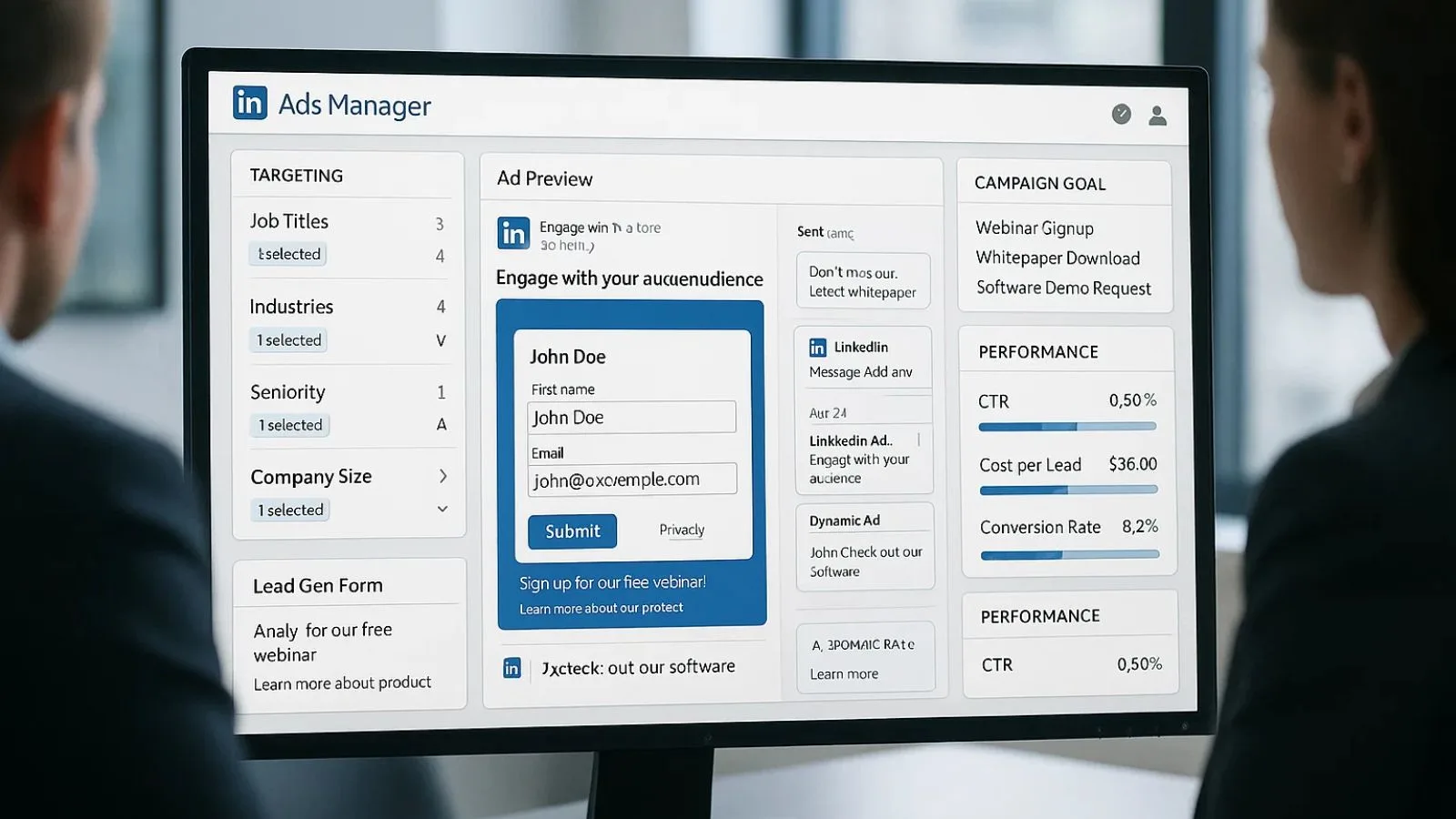Expand the Company Size right chevron

[443, 476]
